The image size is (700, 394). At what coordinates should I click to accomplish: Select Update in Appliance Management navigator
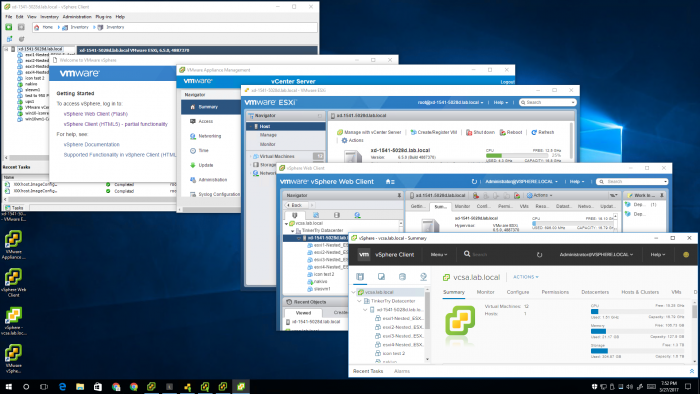pos(206,165)
